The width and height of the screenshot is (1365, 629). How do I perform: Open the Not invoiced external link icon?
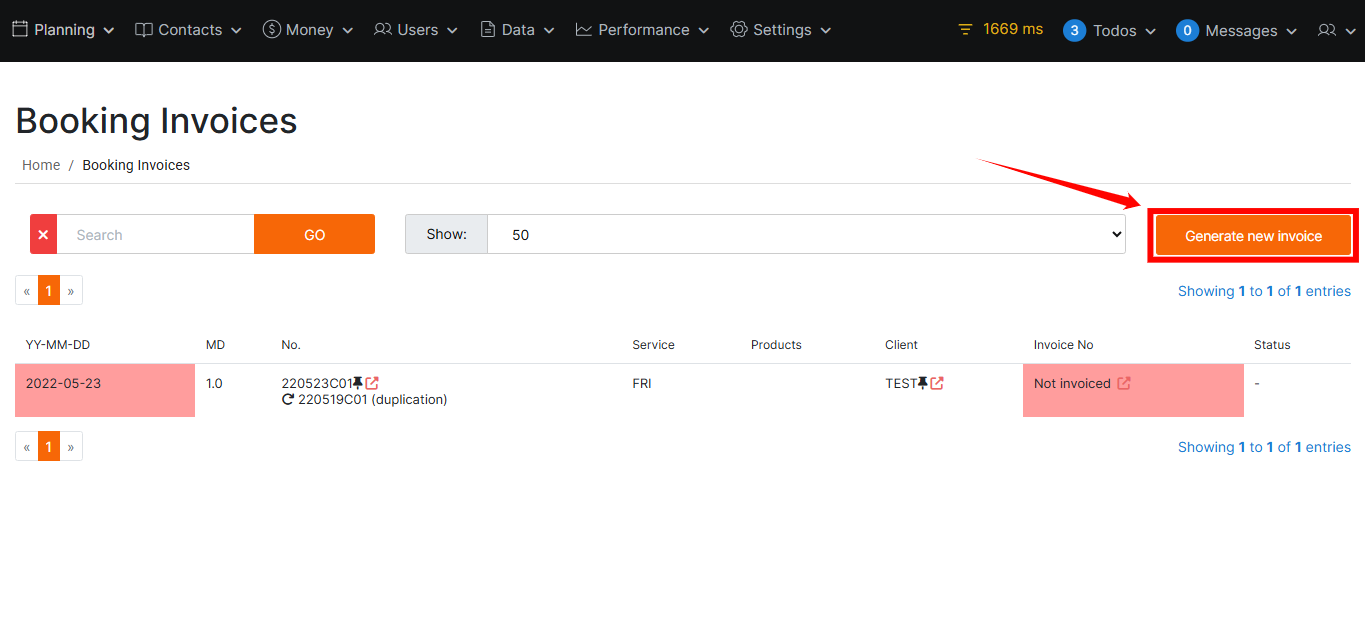click(x=1124, y=383)
